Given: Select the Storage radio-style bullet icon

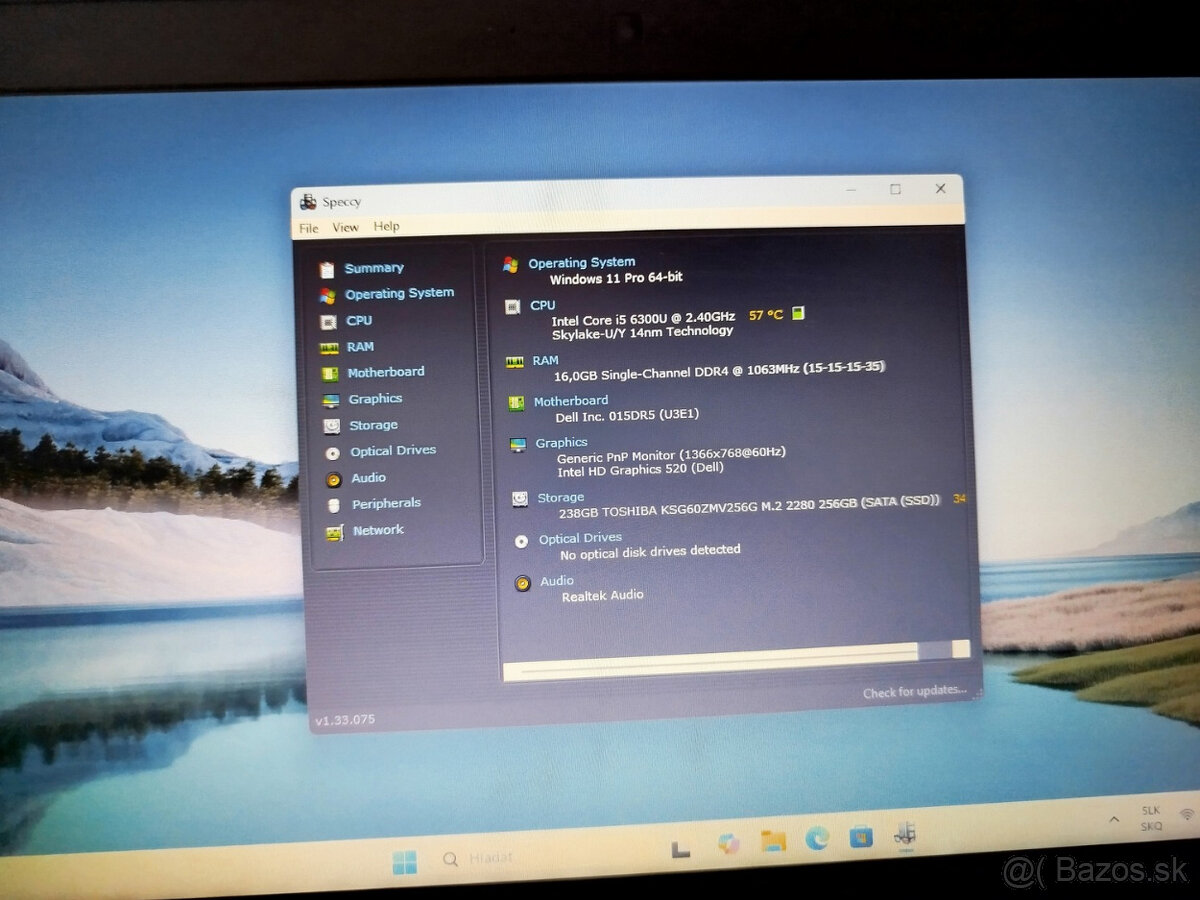Looking at the screenshot, I should click(520, 497).
